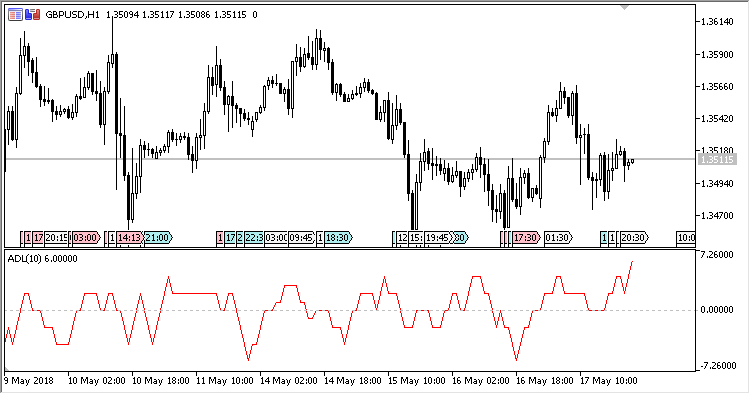Select the cyan 17 event marker
Screen dimensions: 750x394
[231, 238]
